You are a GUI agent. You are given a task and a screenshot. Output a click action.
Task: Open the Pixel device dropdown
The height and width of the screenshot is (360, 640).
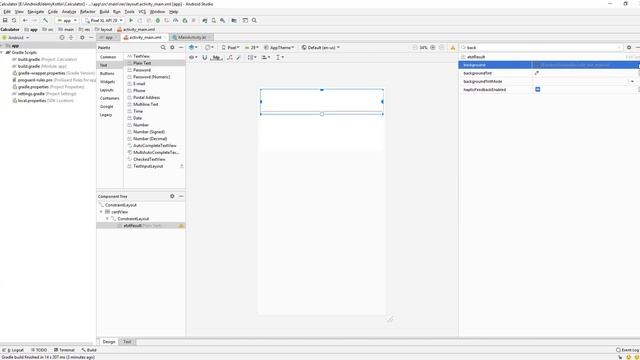pos(231,47)
